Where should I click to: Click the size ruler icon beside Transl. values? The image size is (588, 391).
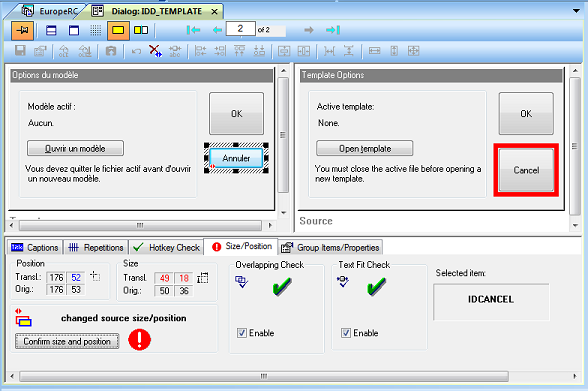tap(203, 278)
